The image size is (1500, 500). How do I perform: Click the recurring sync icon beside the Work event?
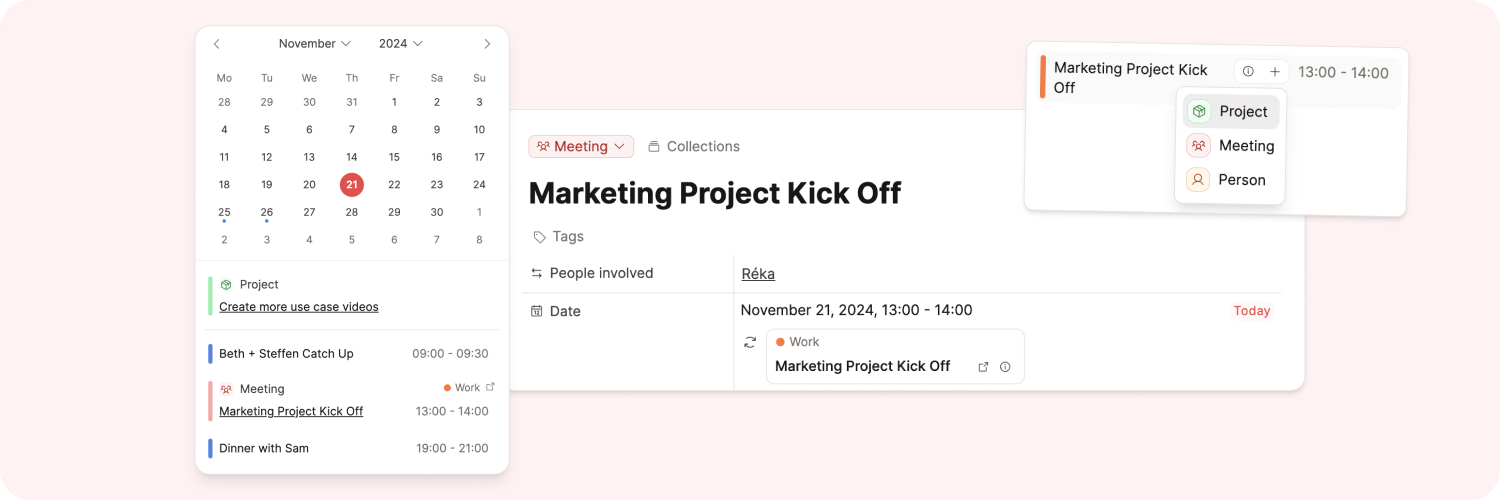750,342
